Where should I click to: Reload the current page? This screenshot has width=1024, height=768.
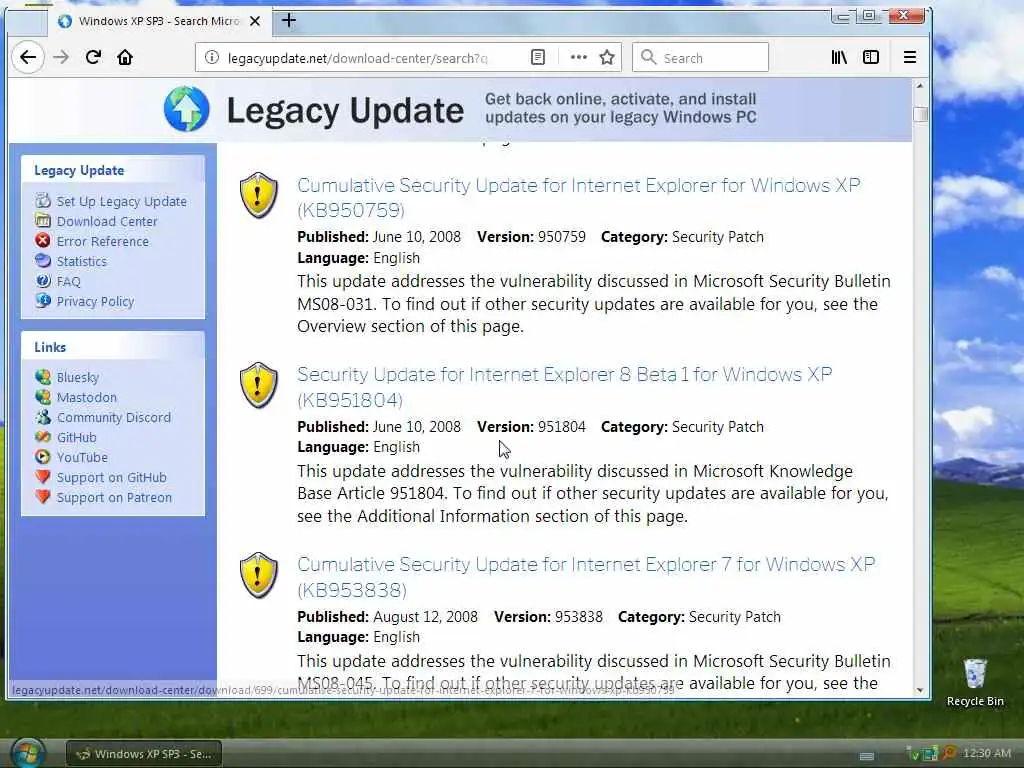coord(93,57)
